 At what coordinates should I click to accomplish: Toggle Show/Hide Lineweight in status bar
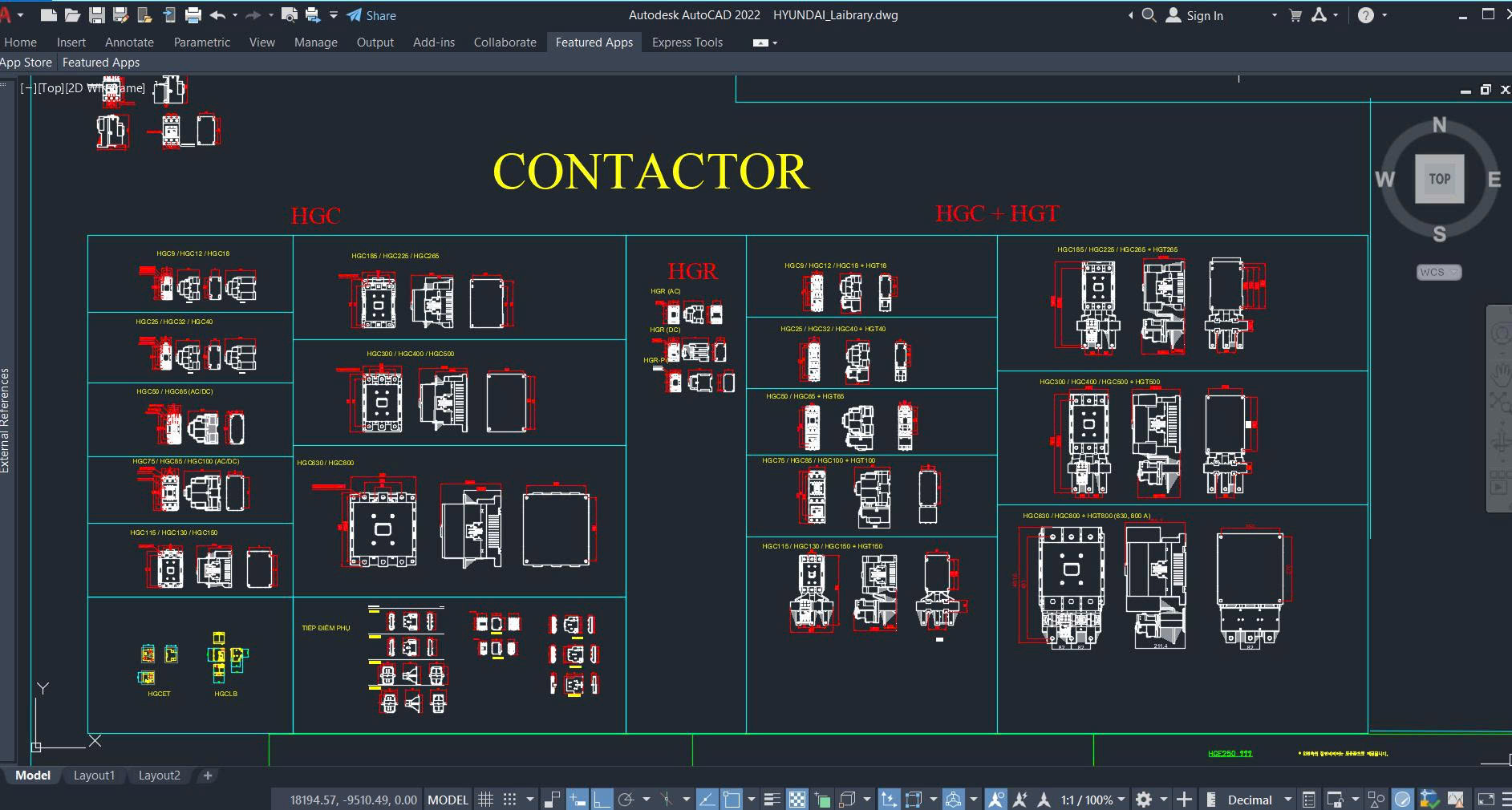pyautogui.click(x=772, y=800)
